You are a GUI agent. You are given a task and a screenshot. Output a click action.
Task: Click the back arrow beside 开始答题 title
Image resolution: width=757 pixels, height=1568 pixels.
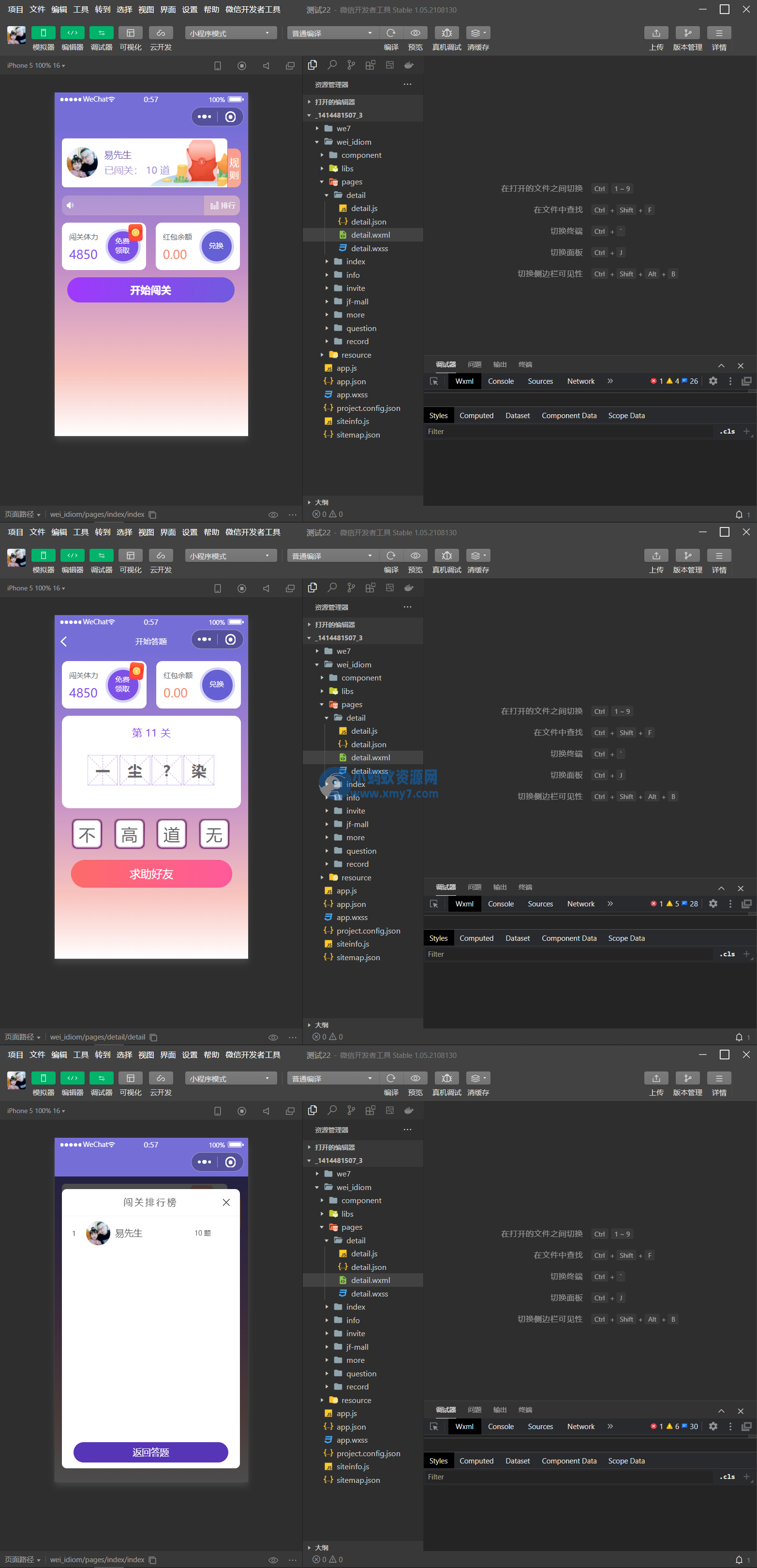[64, 641]
